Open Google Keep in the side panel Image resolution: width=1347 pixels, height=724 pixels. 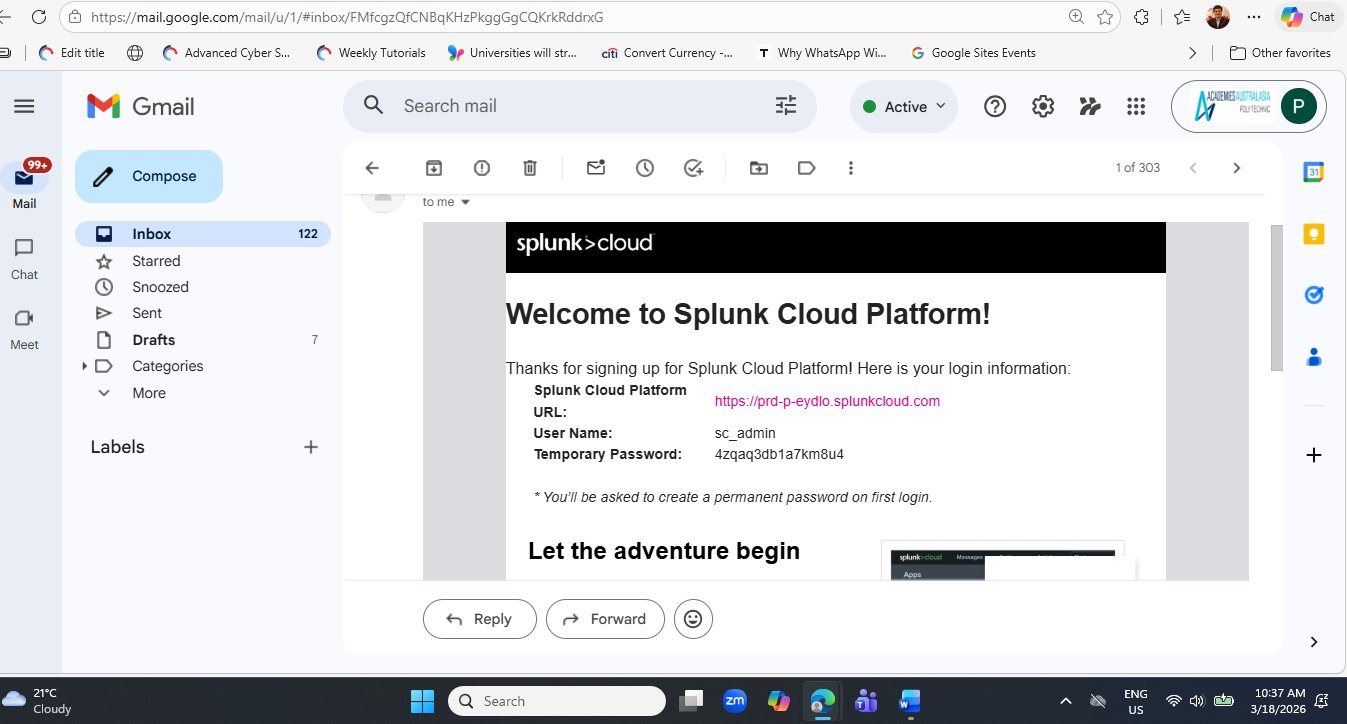(x=1313, y=232)
